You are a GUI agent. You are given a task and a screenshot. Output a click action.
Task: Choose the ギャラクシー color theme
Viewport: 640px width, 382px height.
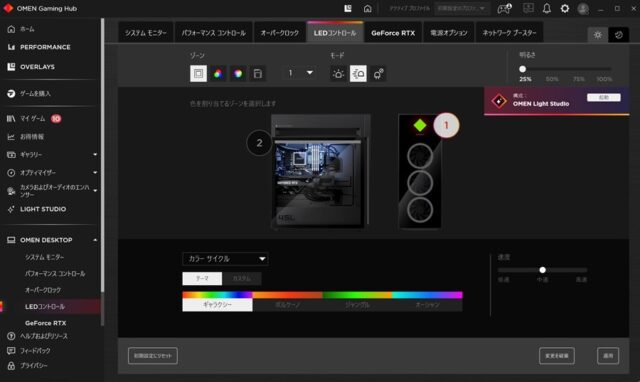point(217,301)
